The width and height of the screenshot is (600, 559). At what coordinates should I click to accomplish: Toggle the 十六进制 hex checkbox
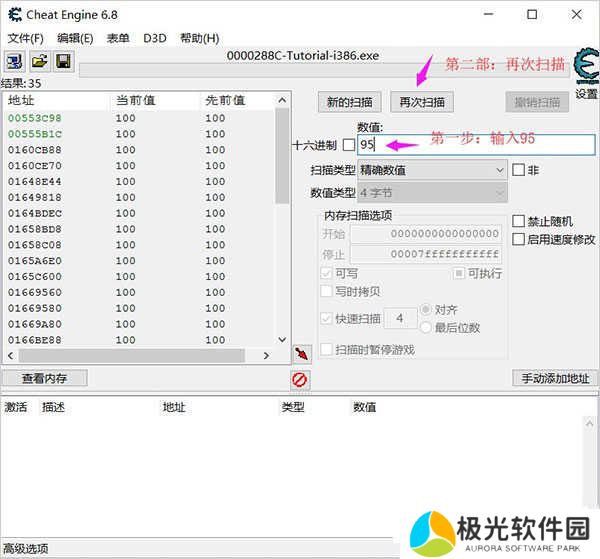[x=349, y=145]
